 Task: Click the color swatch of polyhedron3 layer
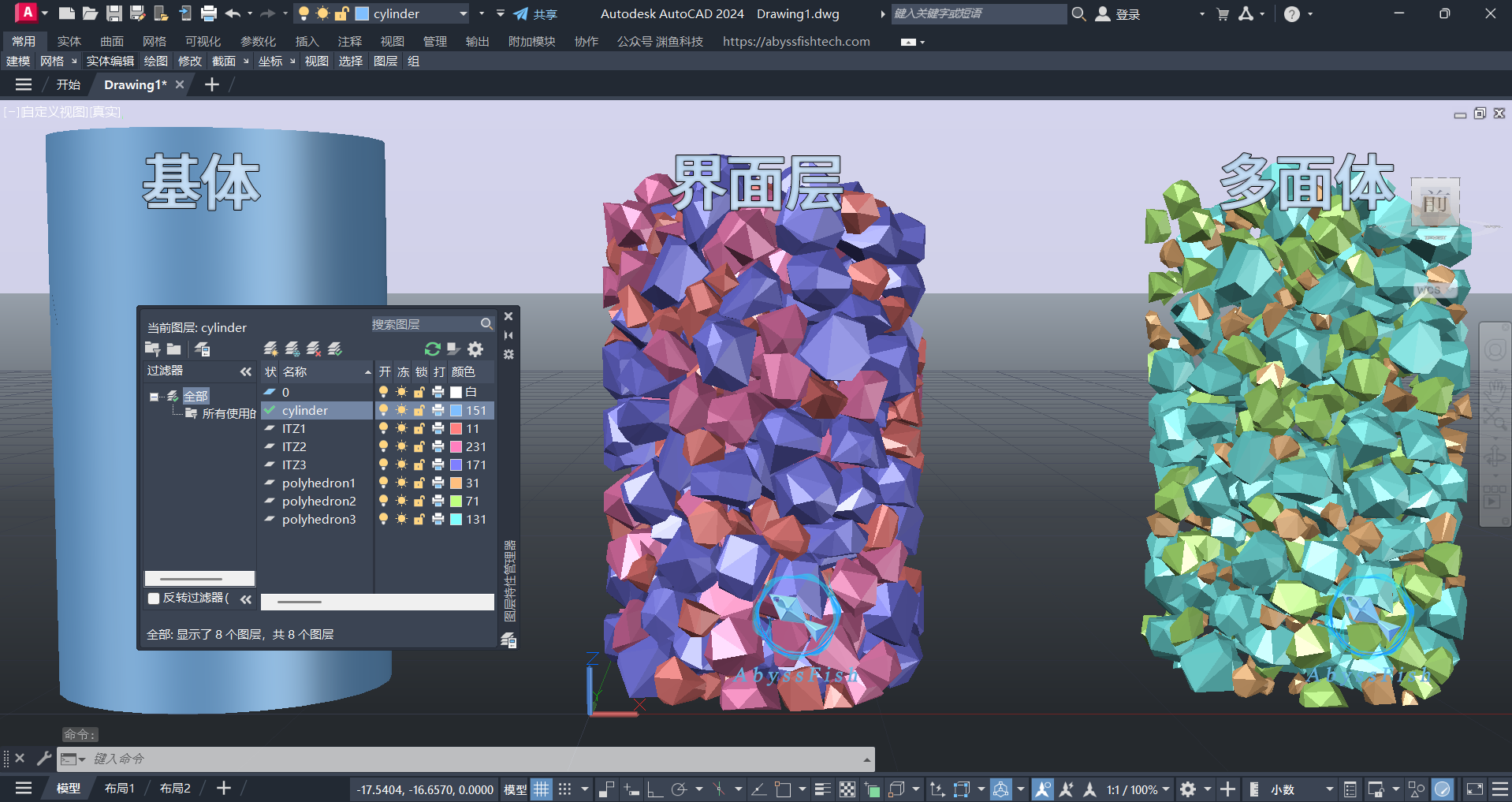pyautogui.click(x=456, y=519)
